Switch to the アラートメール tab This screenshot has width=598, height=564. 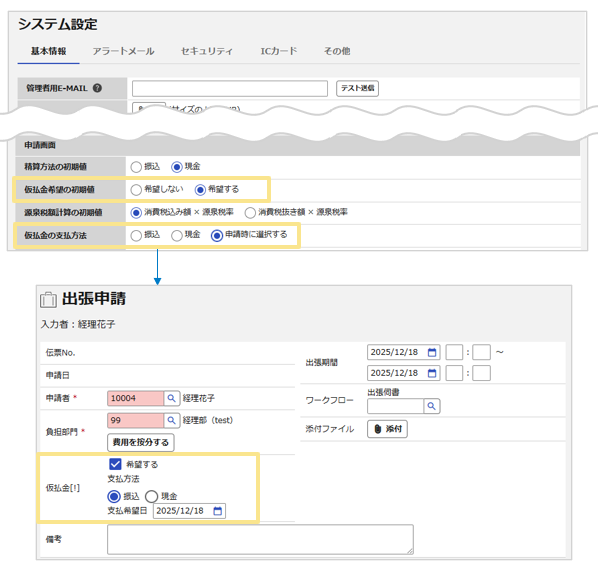coord(123,51)
